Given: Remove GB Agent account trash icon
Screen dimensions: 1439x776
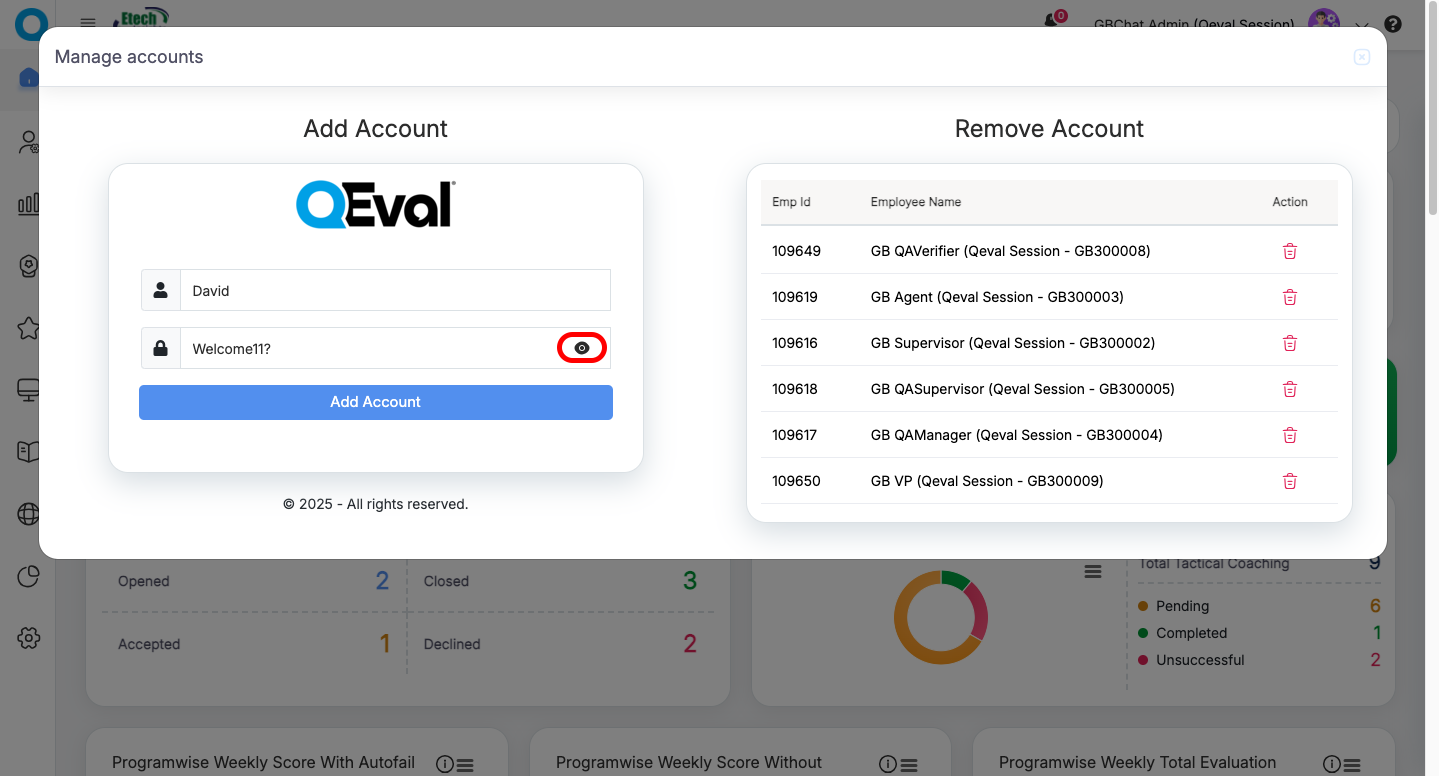Looking at the screenshot, I should [x=1289, y=297].
